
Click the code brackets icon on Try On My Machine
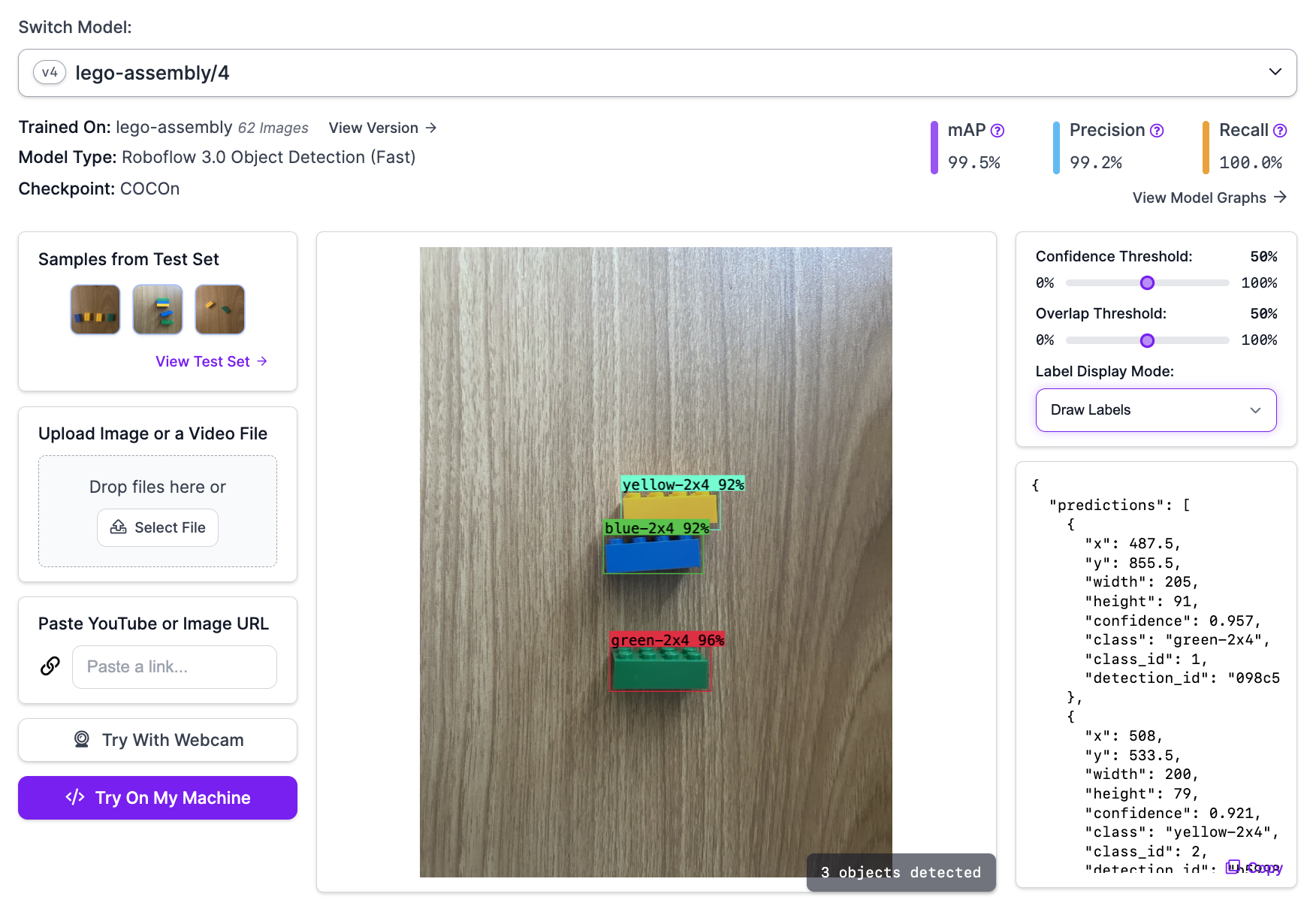pos(76,797)
